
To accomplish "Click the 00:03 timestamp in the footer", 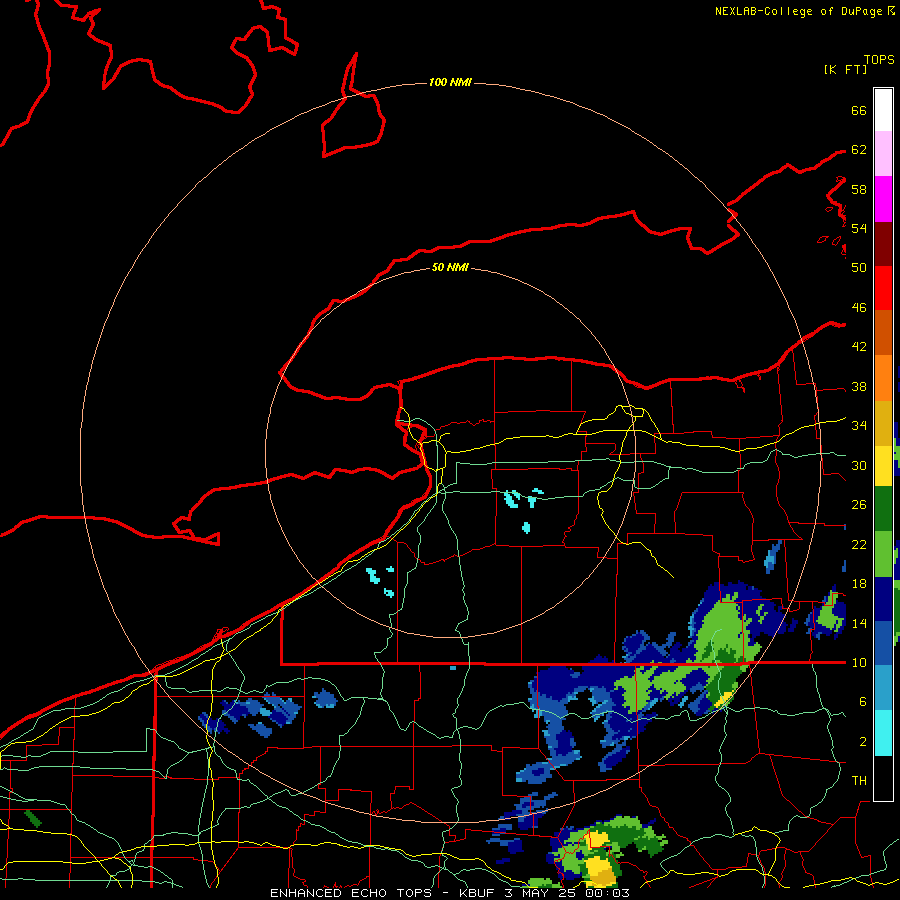I will (x=608, y=893).
